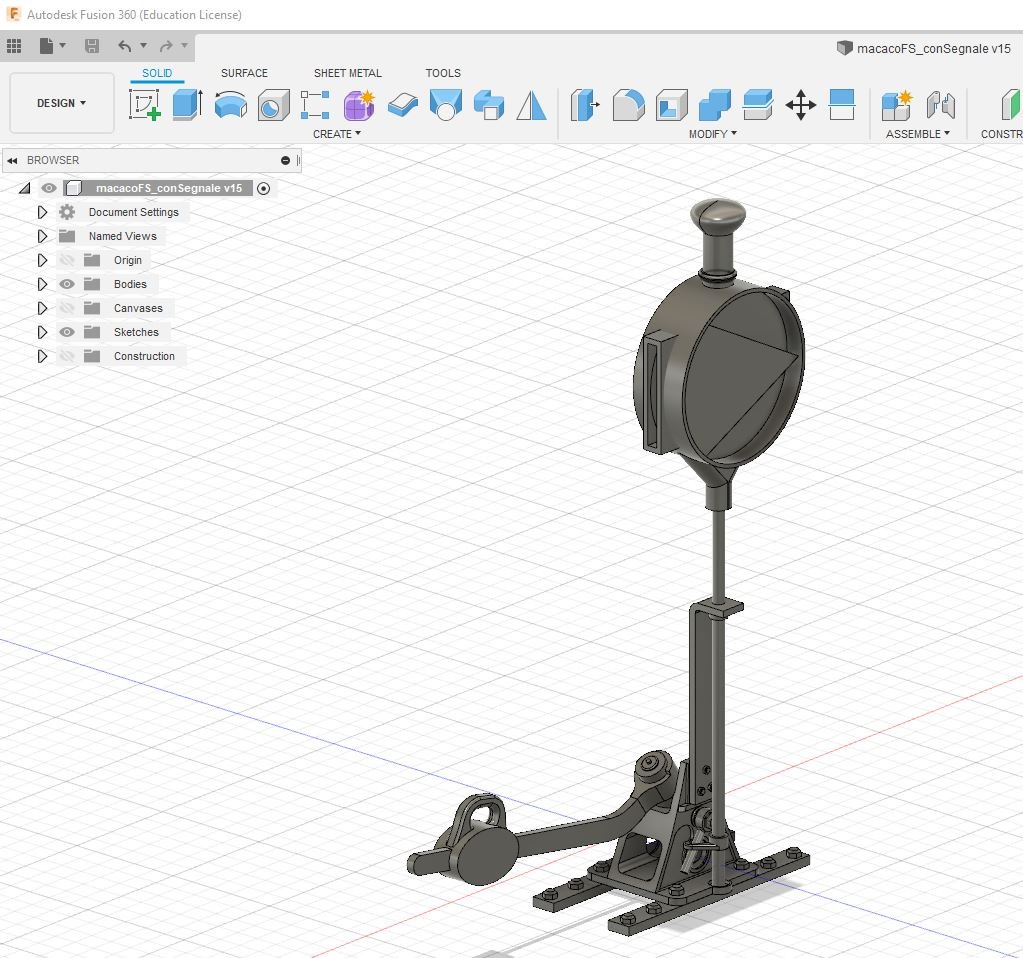Click the Fillet tool icon
This screenshot has height=958, width=1023.
(x=628, y=104)
